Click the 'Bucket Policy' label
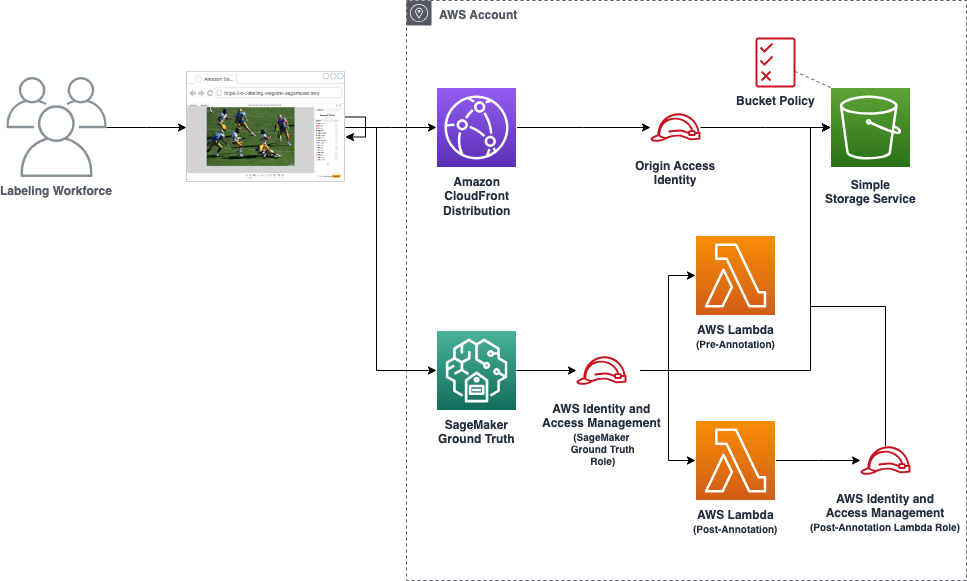The width and height of the screenshot is (967, 581). coord(775,101)
